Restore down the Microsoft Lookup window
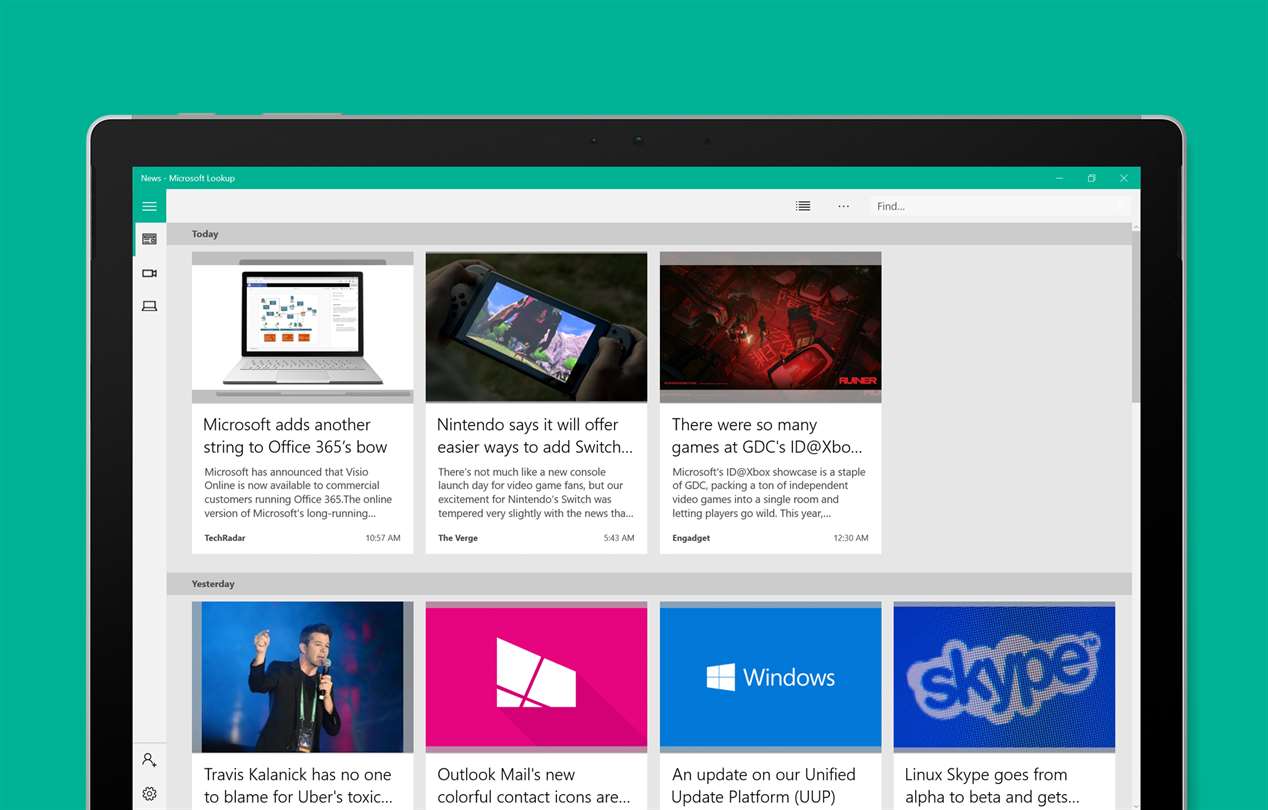 coord(1092,178)
